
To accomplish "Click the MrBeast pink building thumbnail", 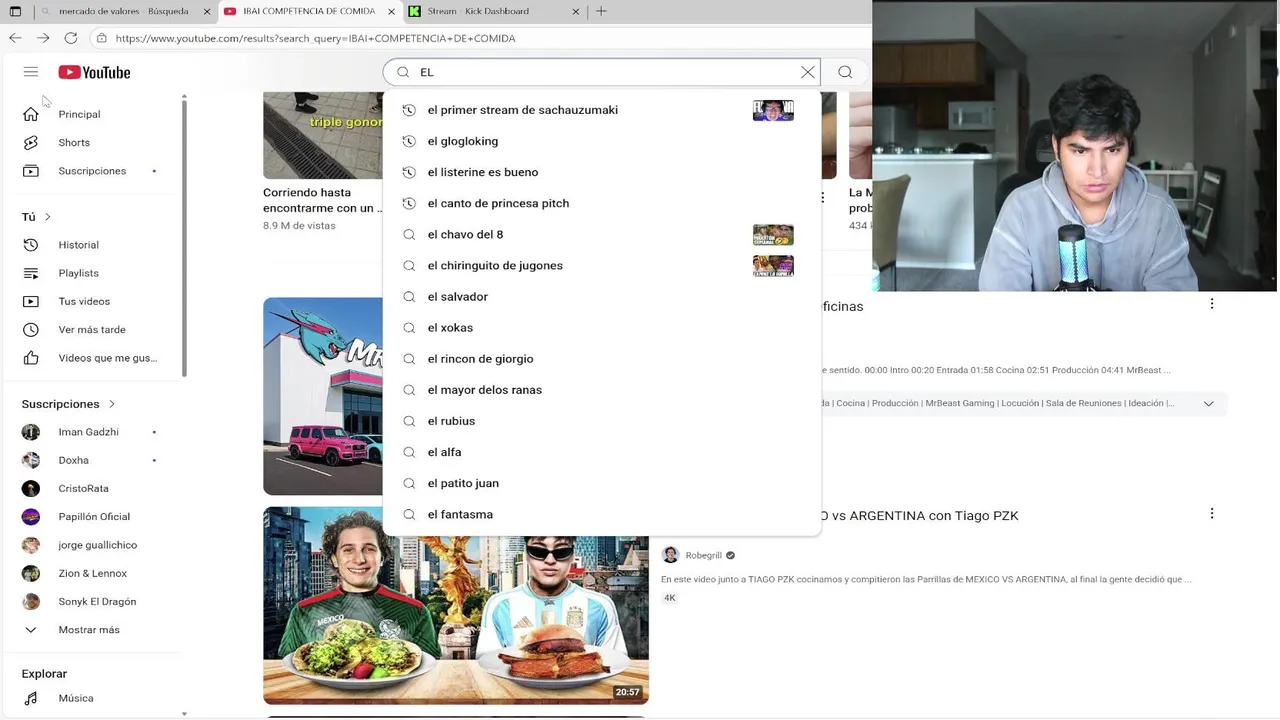I will [322, 396].
